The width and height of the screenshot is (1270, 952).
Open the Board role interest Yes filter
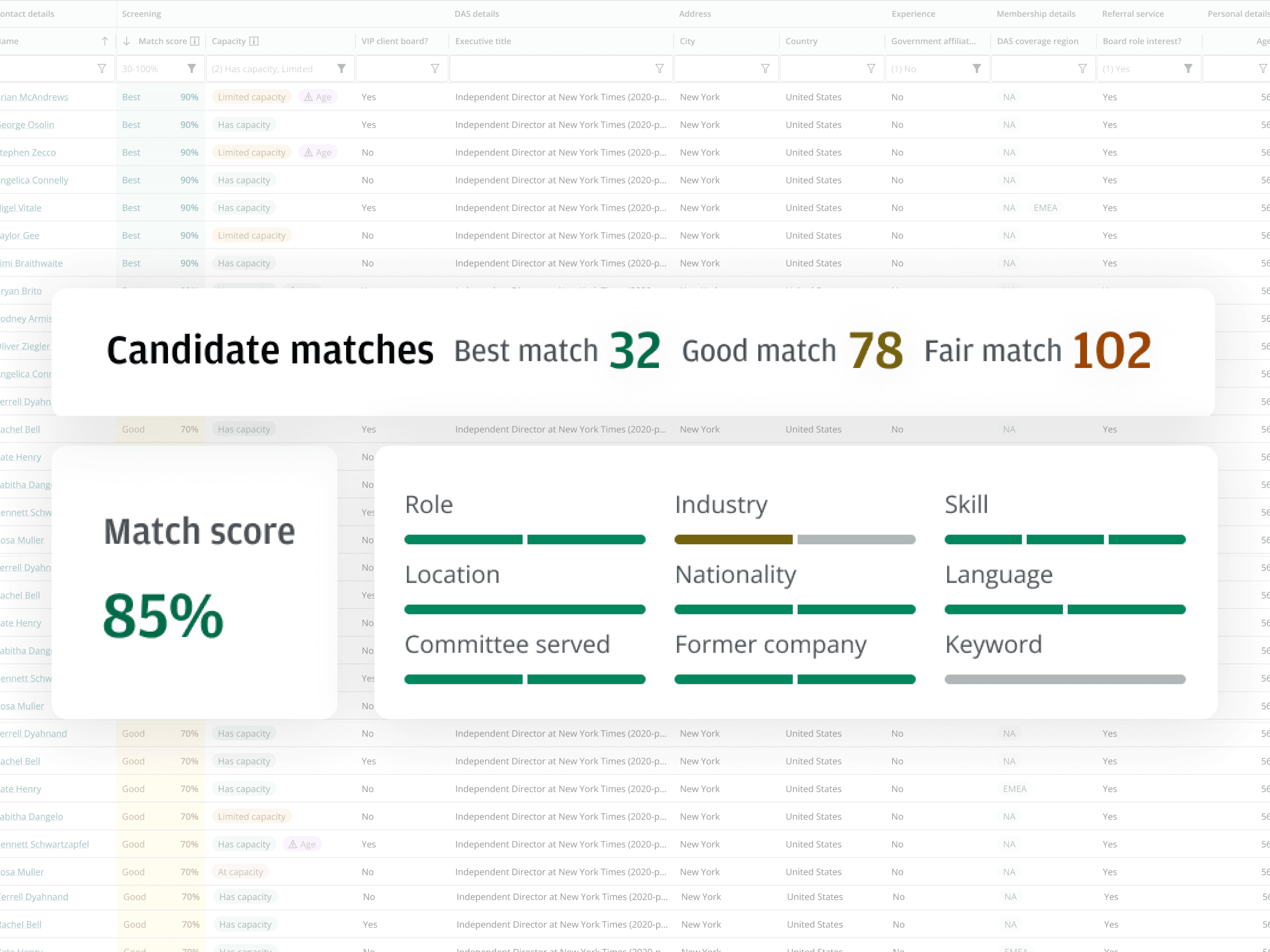[x=1148, y=69]
